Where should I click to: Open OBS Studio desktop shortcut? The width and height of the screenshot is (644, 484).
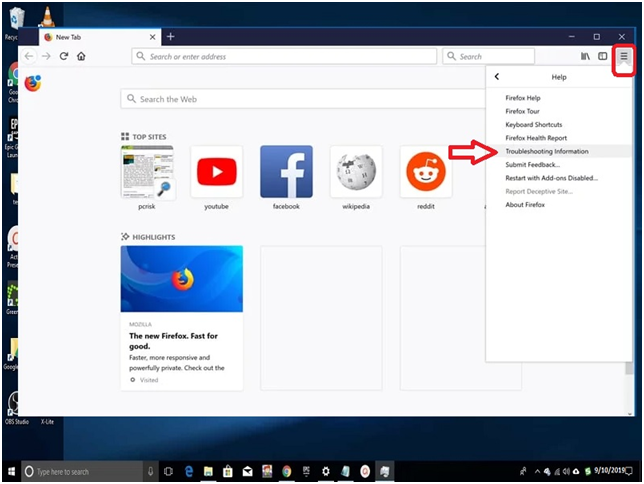pyautogui.click(x=16, y=408)
